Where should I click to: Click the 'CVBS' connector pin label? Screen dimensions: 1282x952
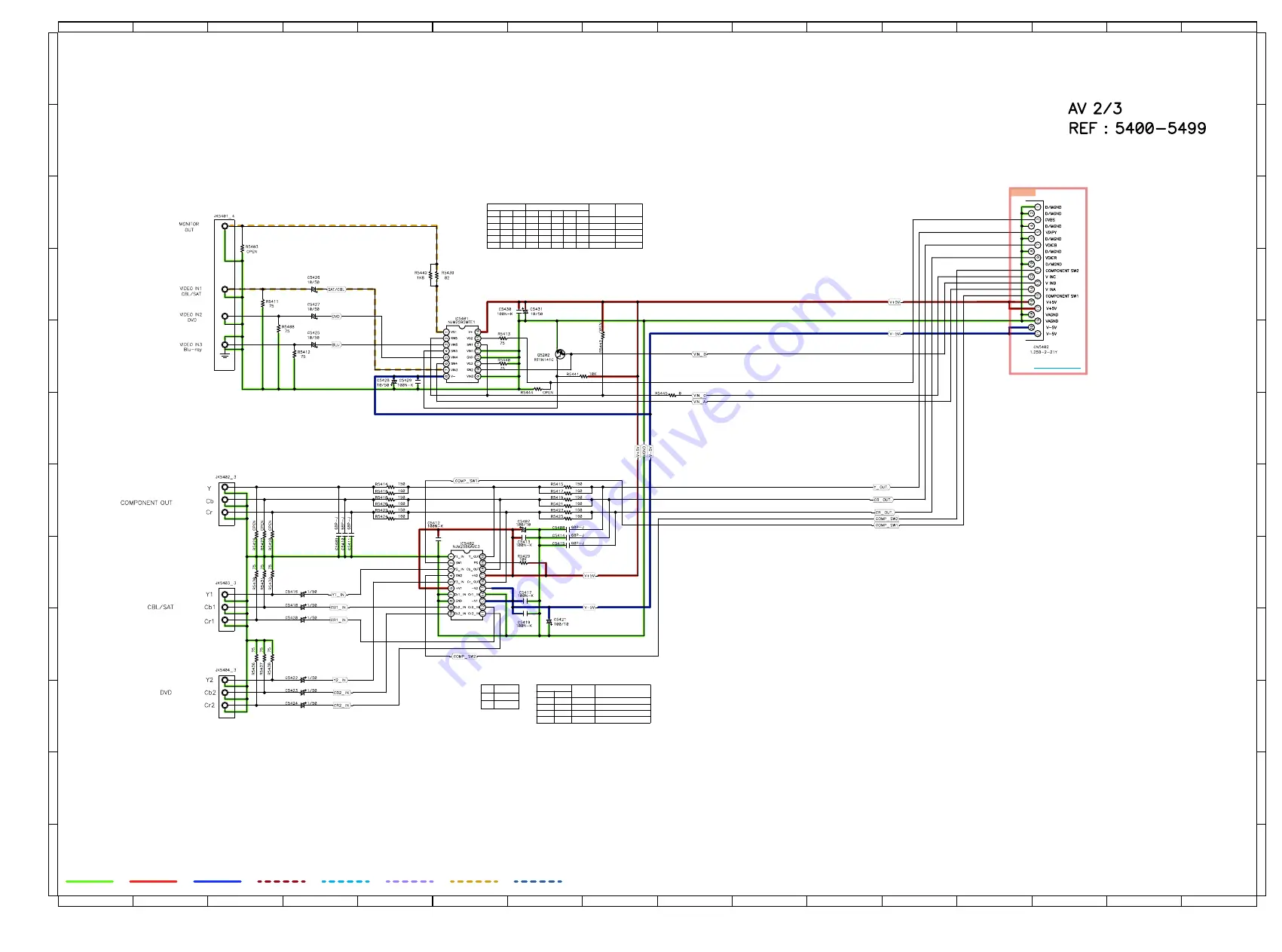(1050, 220)
